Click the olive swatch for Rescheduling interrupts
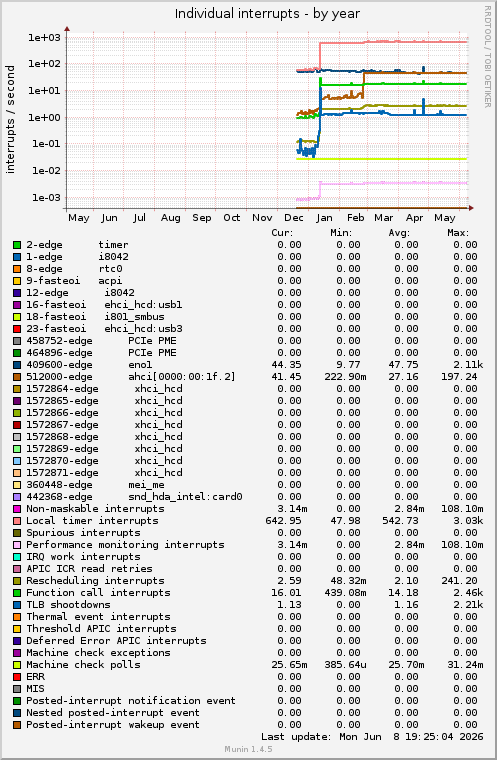497x760 pixels. coord(17,582)
